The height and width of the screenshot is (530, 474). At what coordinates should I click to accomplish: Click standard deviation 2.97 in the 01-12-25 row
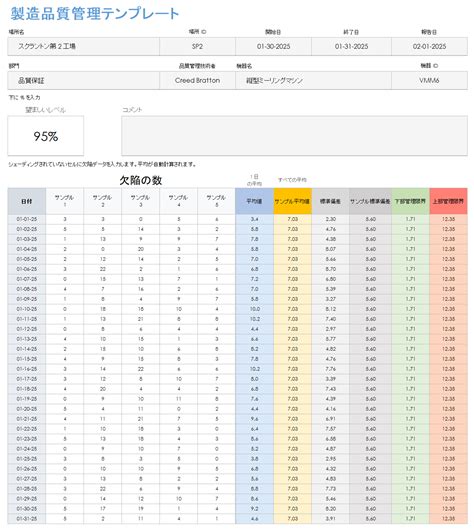coord(330,329)
